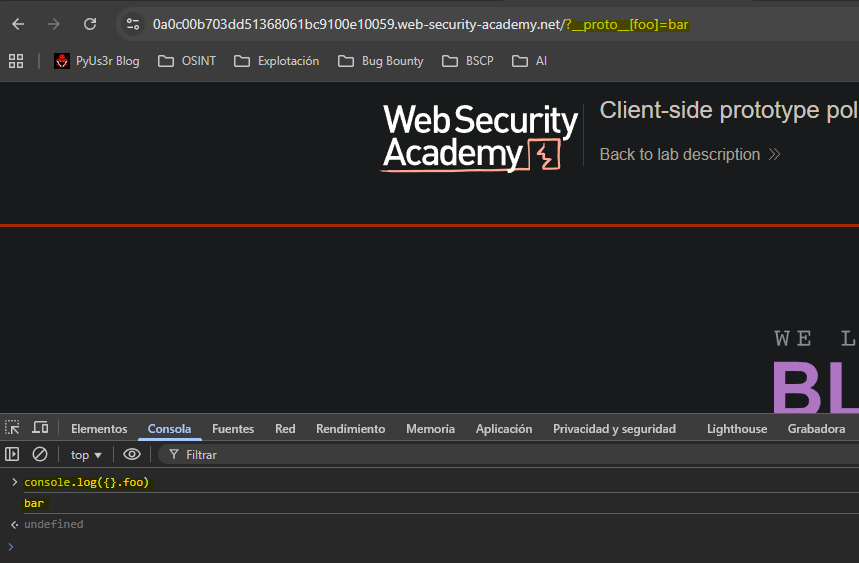Show the console sidebar panel icon

13,454
